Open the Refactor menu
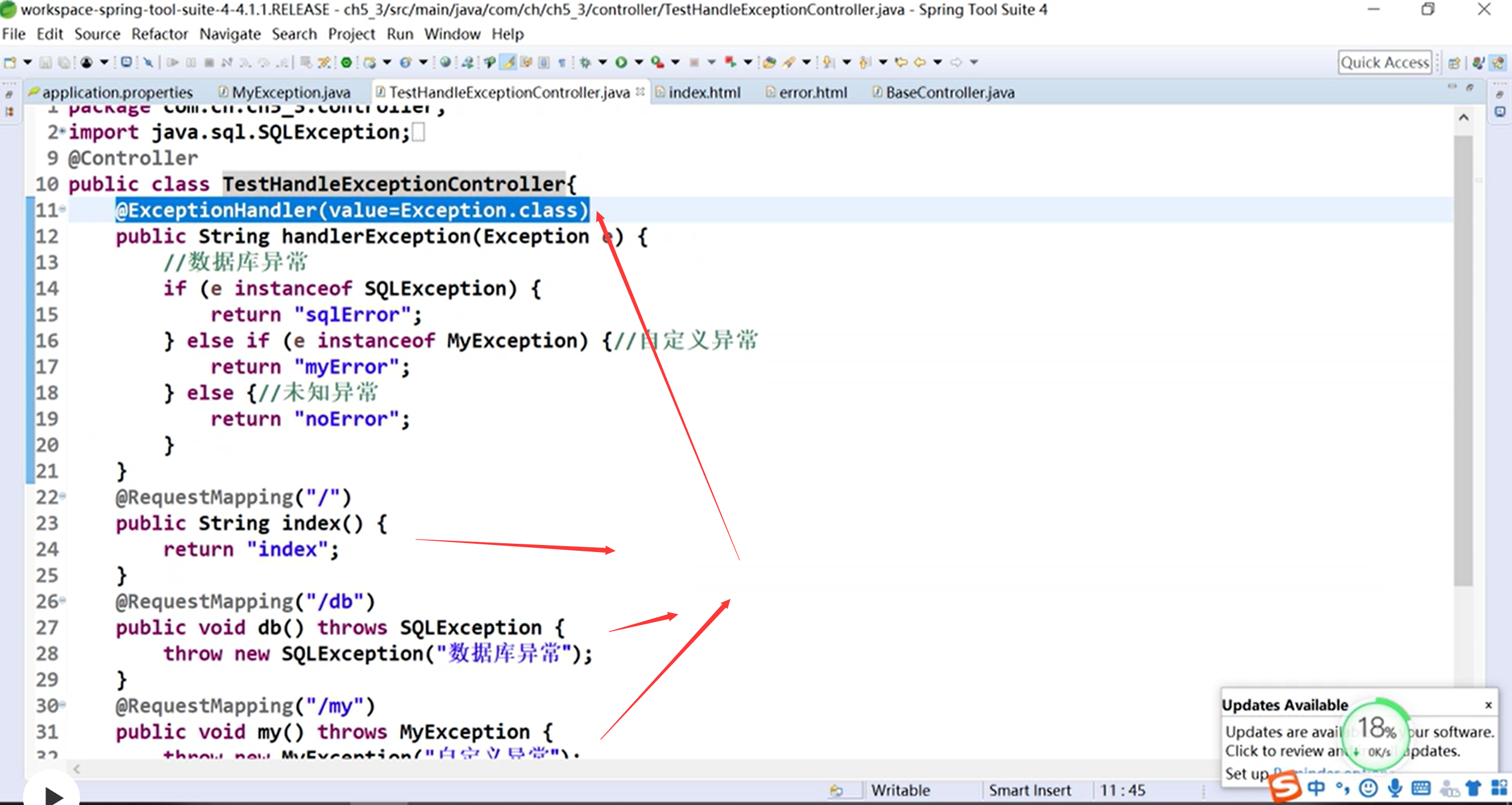 (x=159, y=34)
